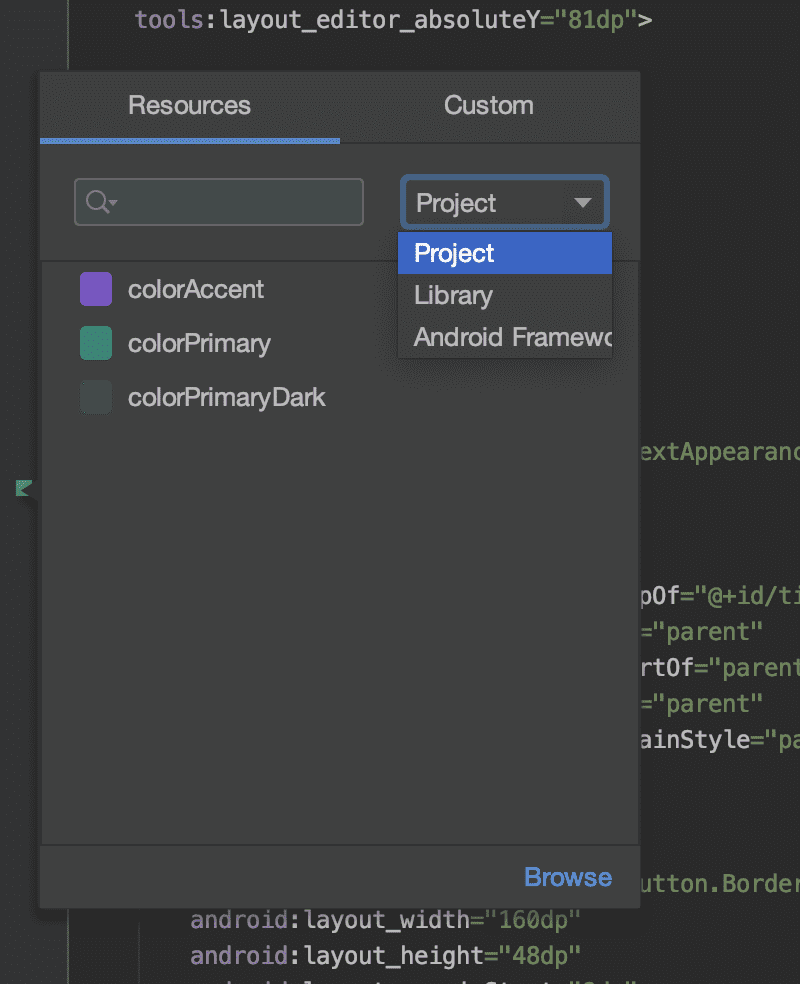Click the Browse link
Viewport: 800px width, 984px height.
pos(567,877)
